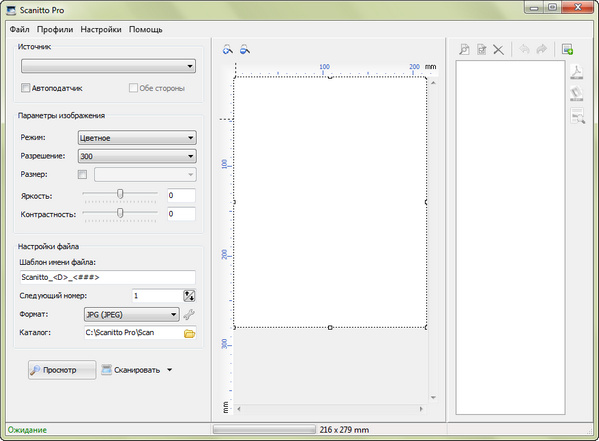Open the Разрешение dropdown showing 300
The image size is (599, 441).
[137, 156]
